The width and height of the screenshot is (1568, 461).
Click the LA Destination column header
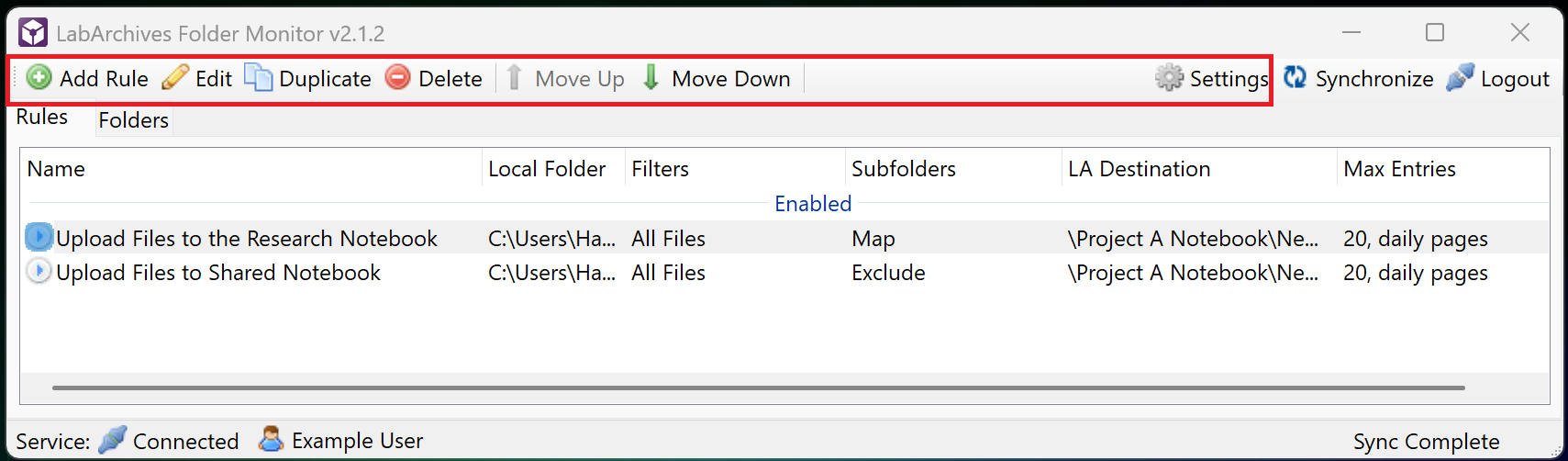1139,169
